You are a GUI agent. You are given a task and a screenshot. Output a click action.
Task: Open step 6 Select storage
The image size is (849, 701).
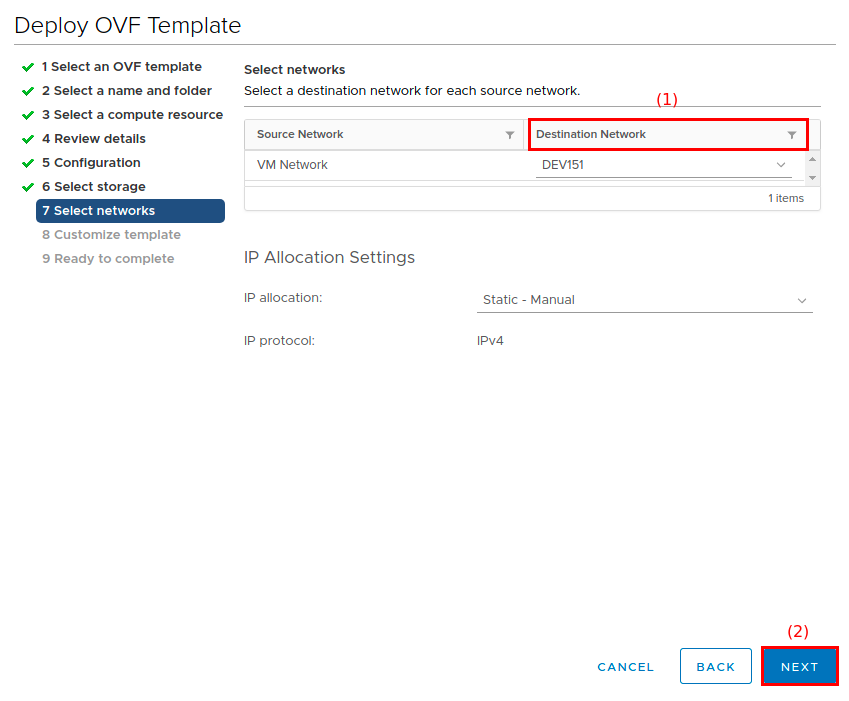point(93,187)
